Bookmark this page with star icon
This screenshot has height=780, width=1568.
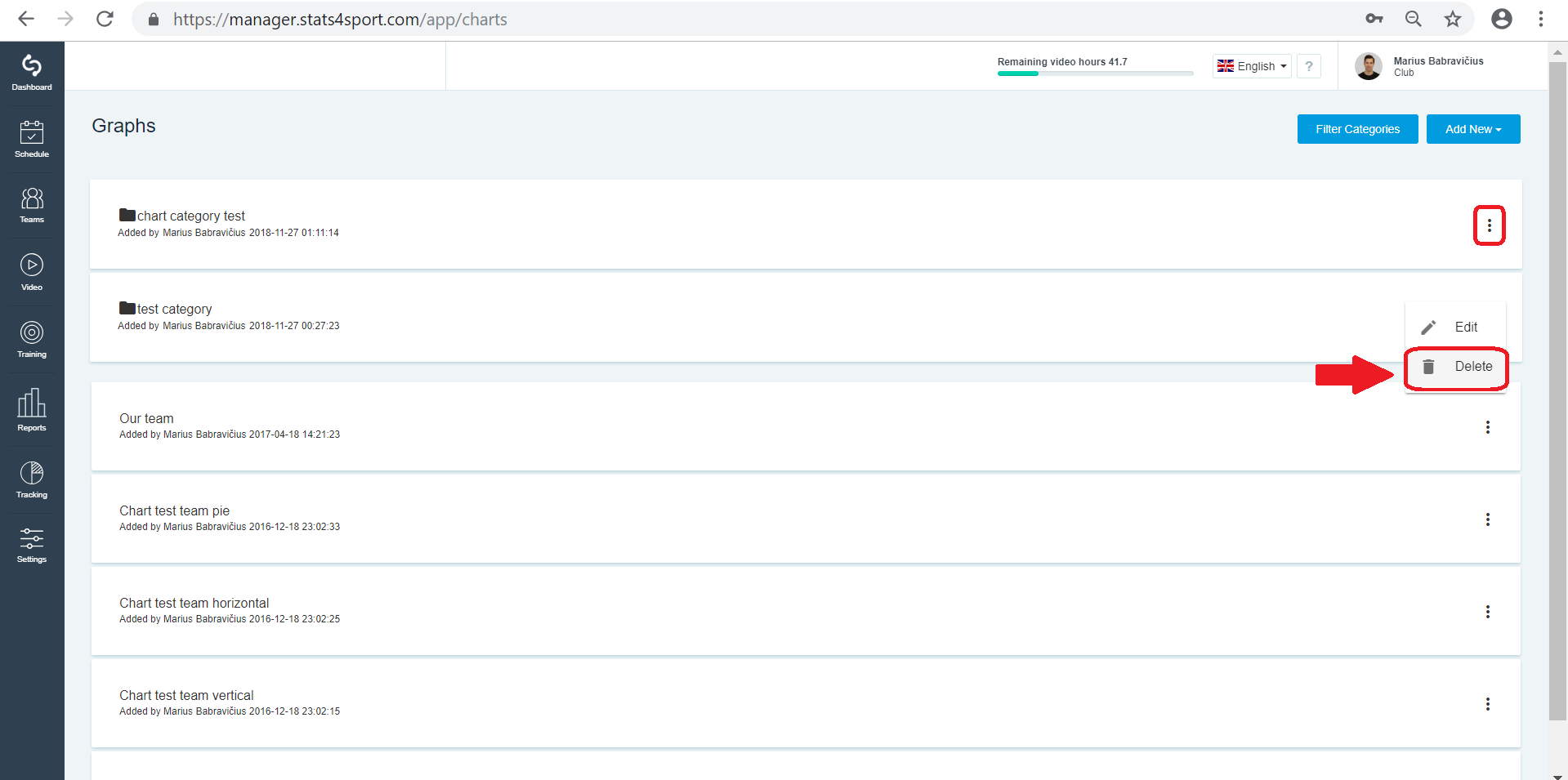click(x=1452, y=19)
